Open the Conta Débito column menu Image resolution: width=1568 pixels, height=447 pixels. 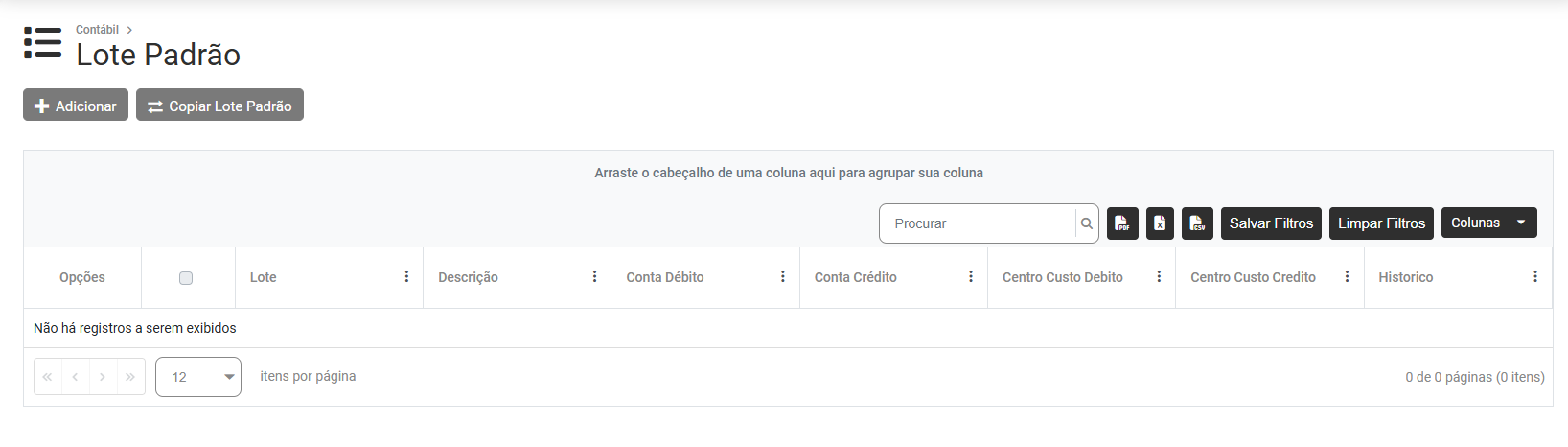point(782,277)
